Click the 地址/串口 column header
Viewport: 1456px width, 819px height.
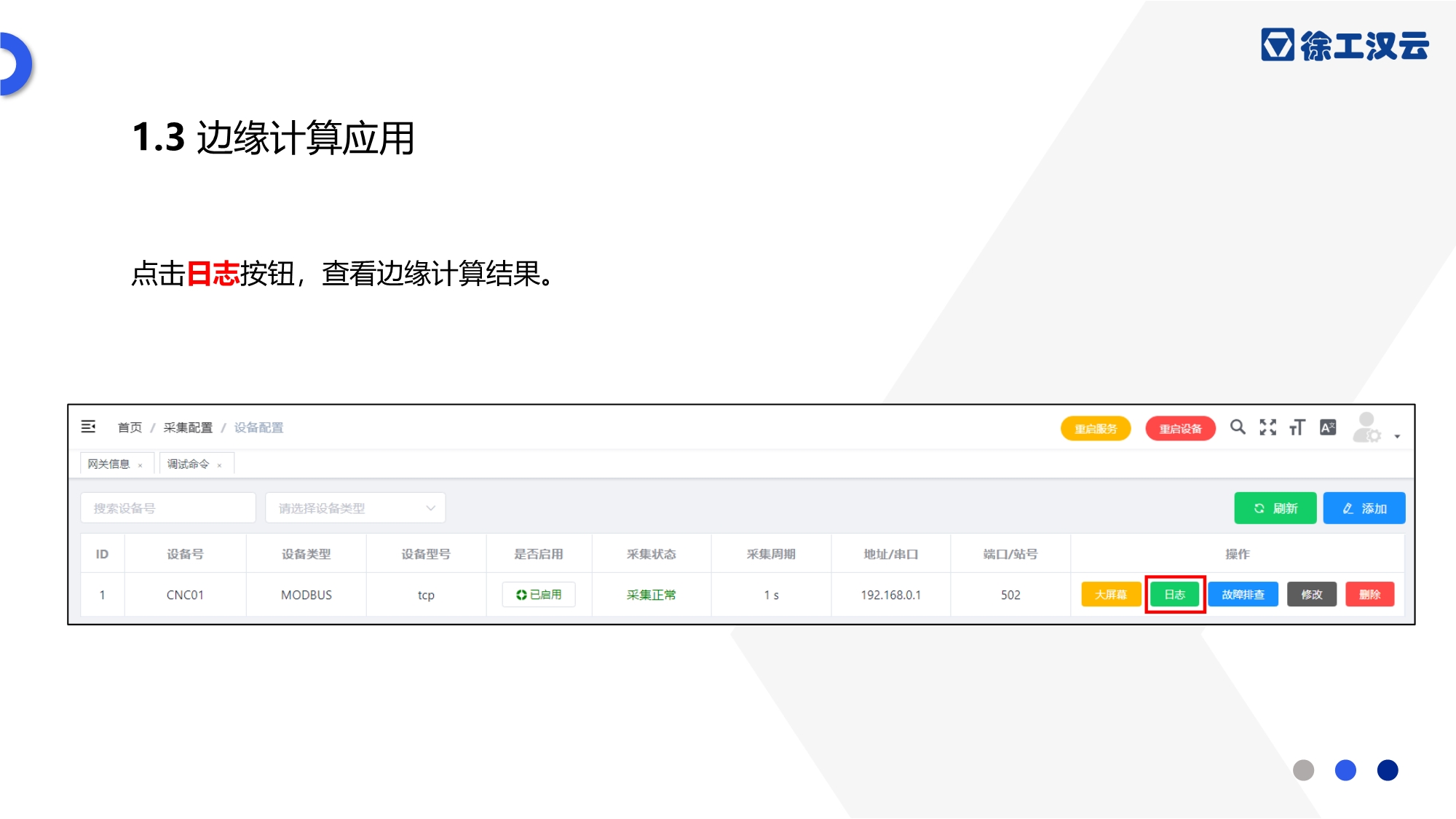tap(891, 554)
